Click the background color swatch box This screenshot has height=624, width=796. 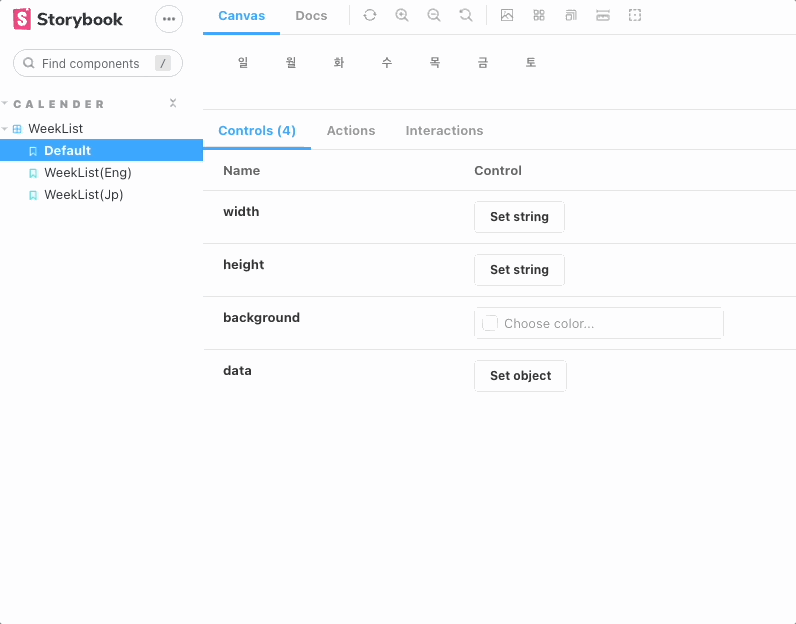coord(490,323)
